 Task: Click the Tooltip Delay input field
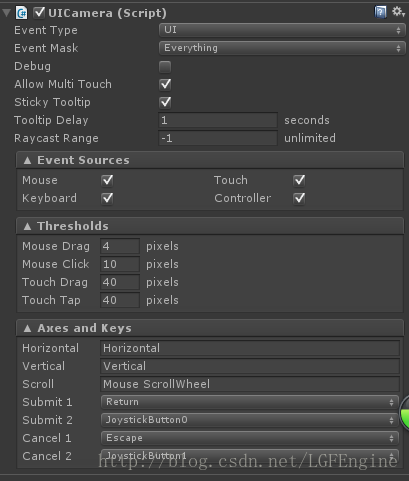[x=218, y=120]
